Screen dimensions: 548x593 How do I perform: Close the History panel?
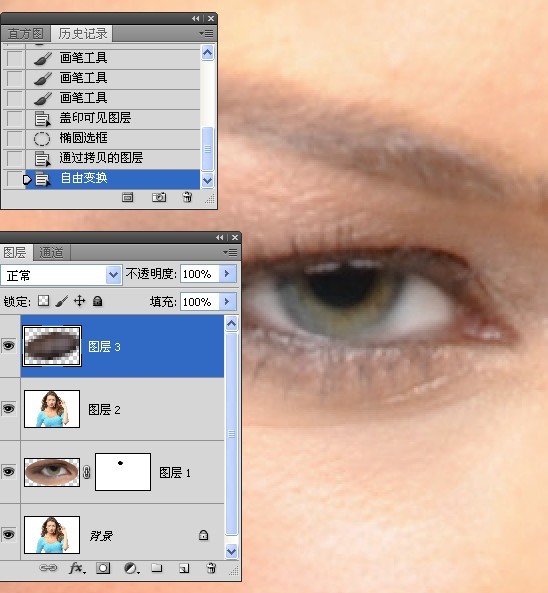(x=211, y=18)
